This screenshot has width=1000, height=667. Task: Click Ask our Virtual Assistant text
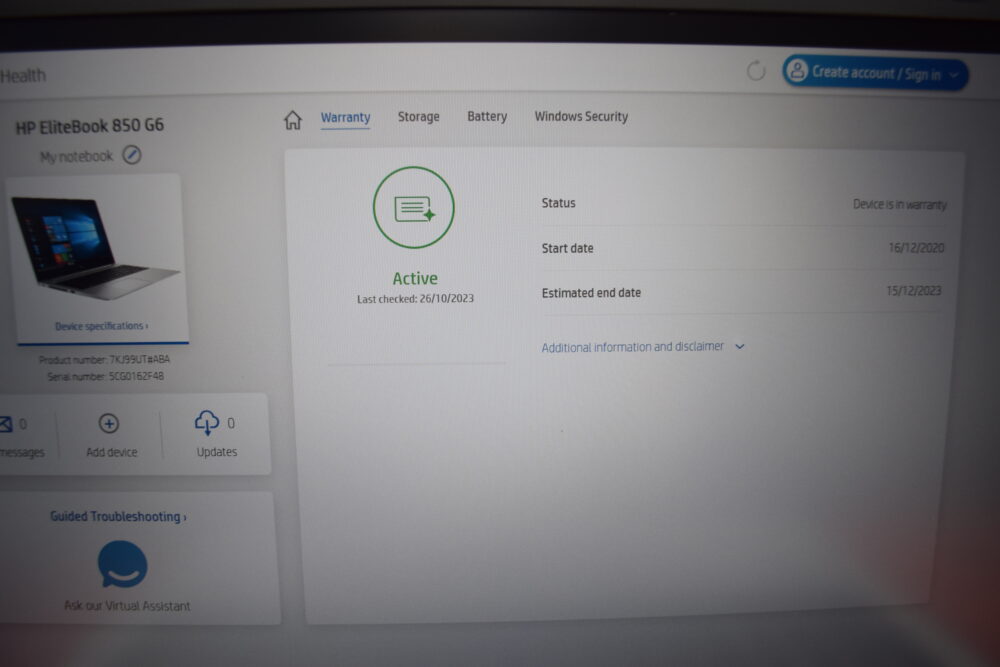click(x=127, y=606)
